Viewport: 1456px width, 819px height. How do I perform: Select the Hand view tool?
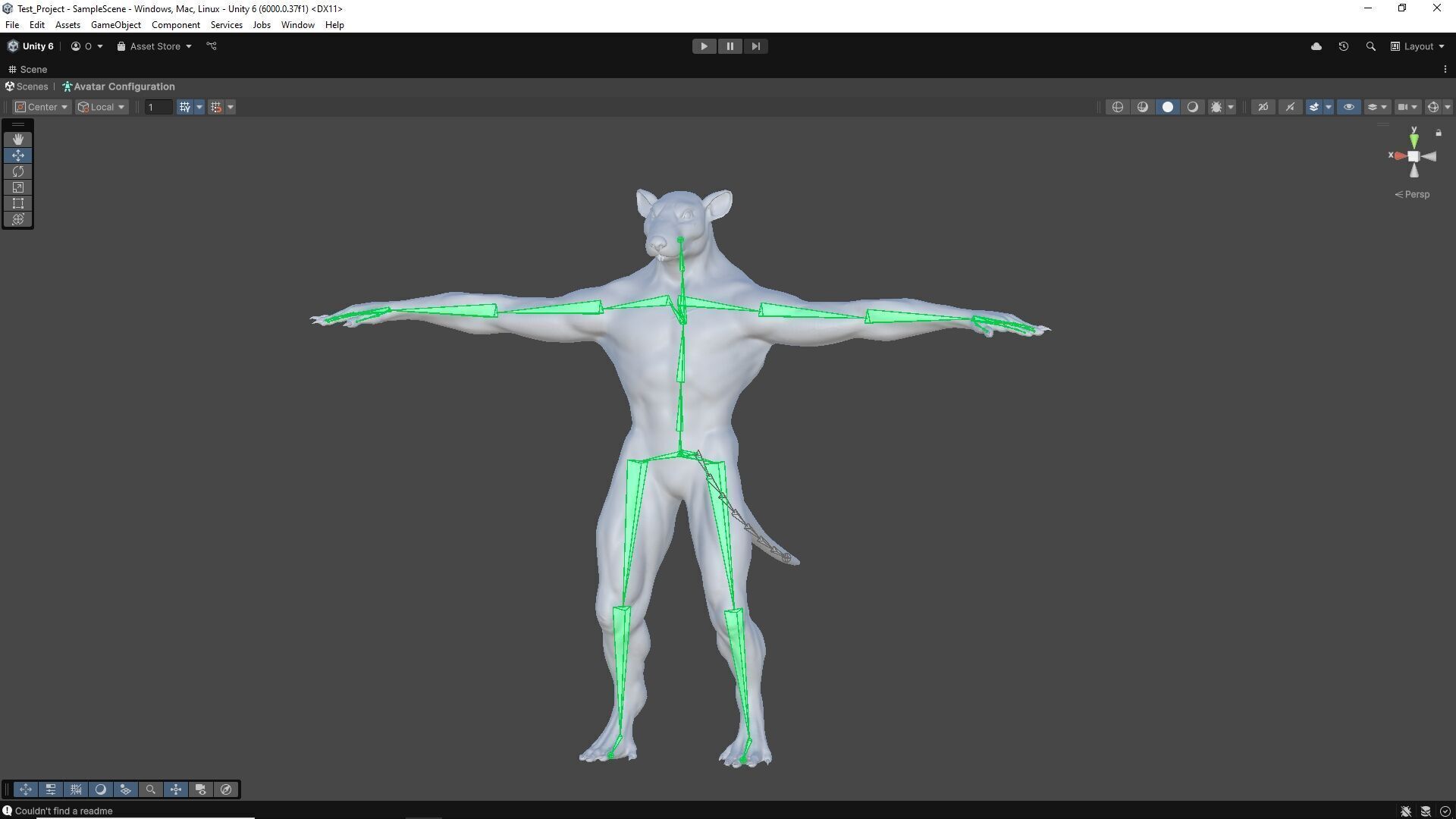pos(18,140)
